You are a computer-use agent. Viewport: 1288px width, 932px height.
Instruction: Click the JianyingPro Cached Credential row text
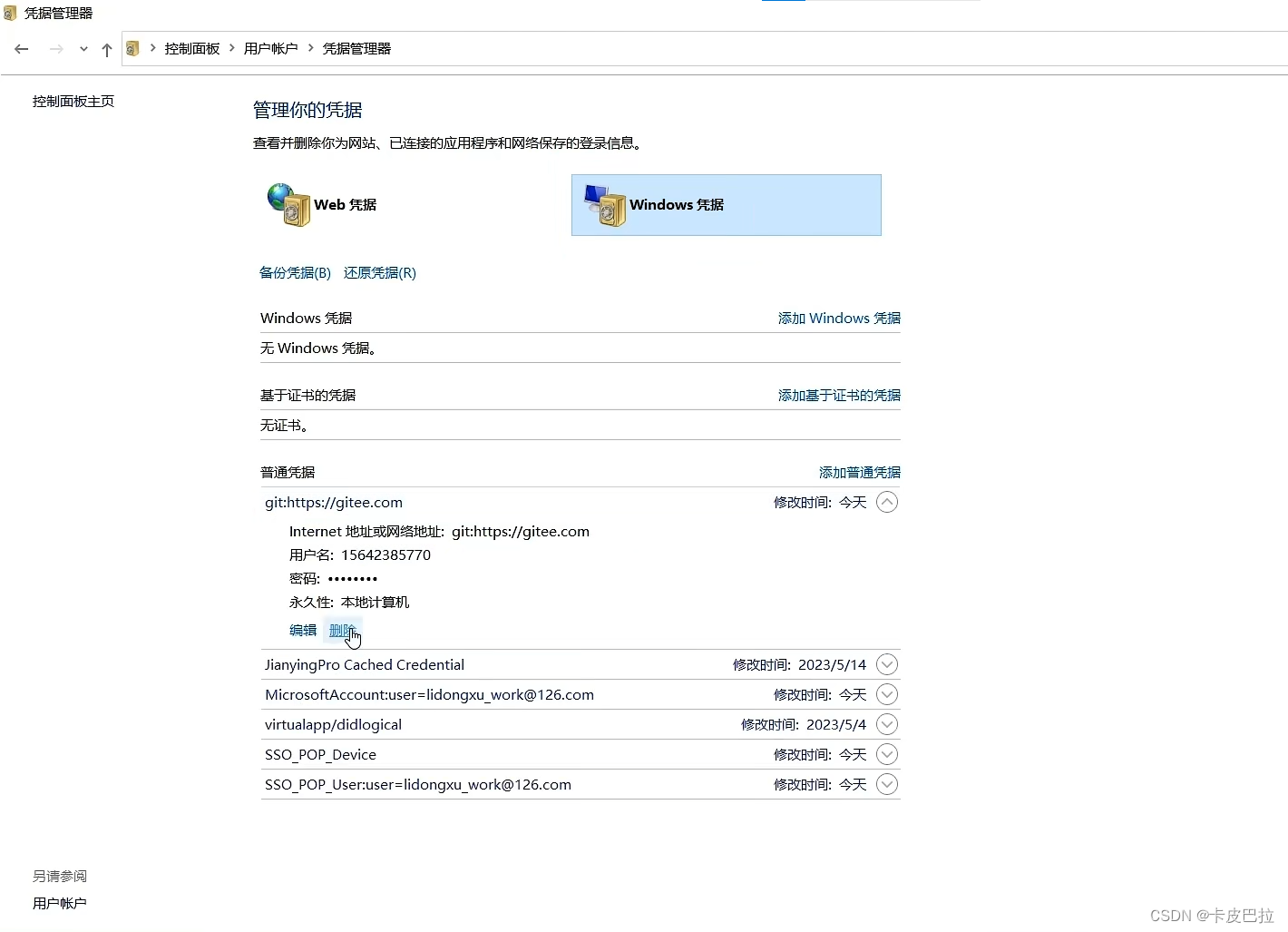[x=365, y=665]
